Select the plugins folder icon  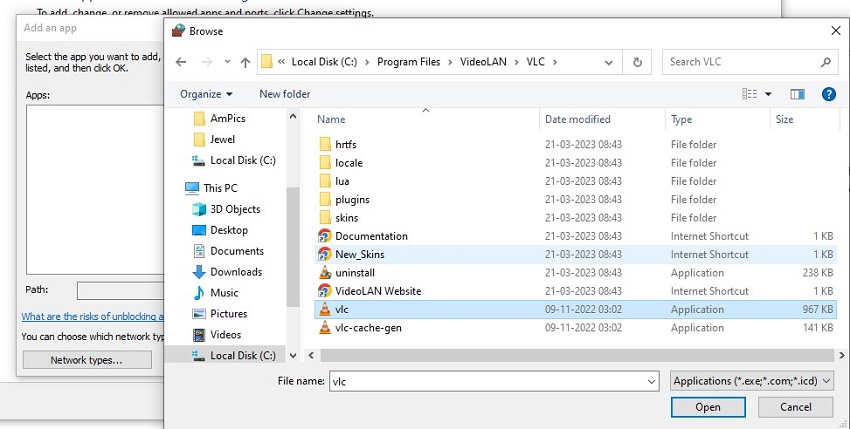tap(325, 200)
